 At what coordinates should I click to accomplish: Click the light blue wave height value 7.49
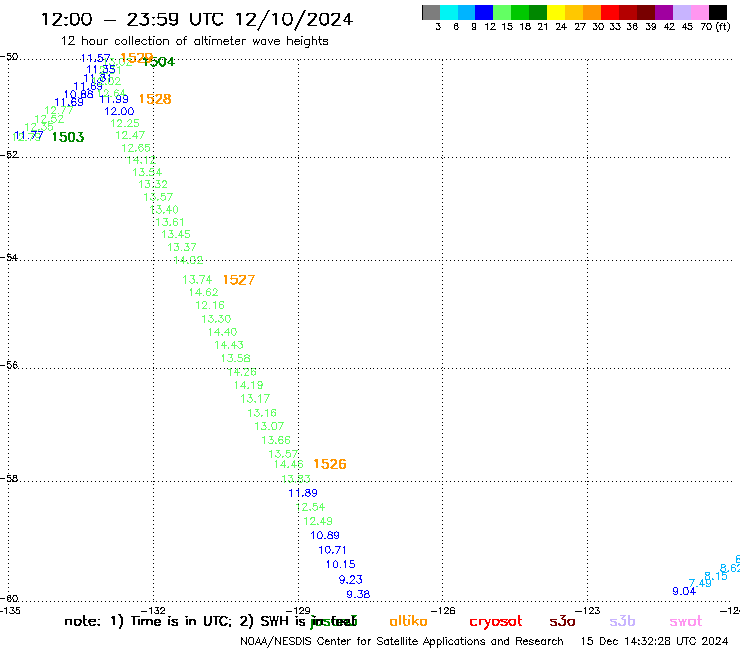point(699,583)
